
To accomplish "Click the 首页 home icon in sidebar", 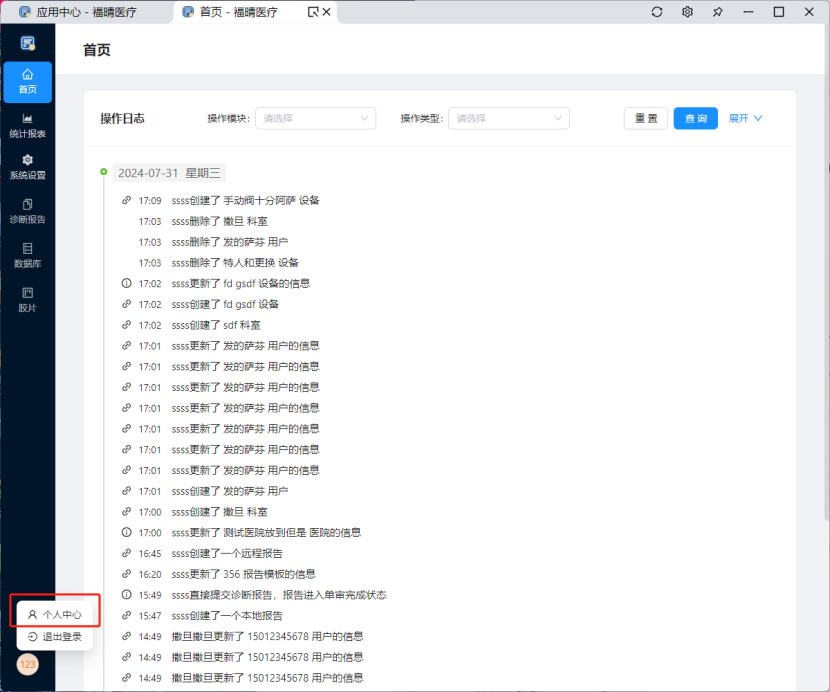I will coord(27,81).
